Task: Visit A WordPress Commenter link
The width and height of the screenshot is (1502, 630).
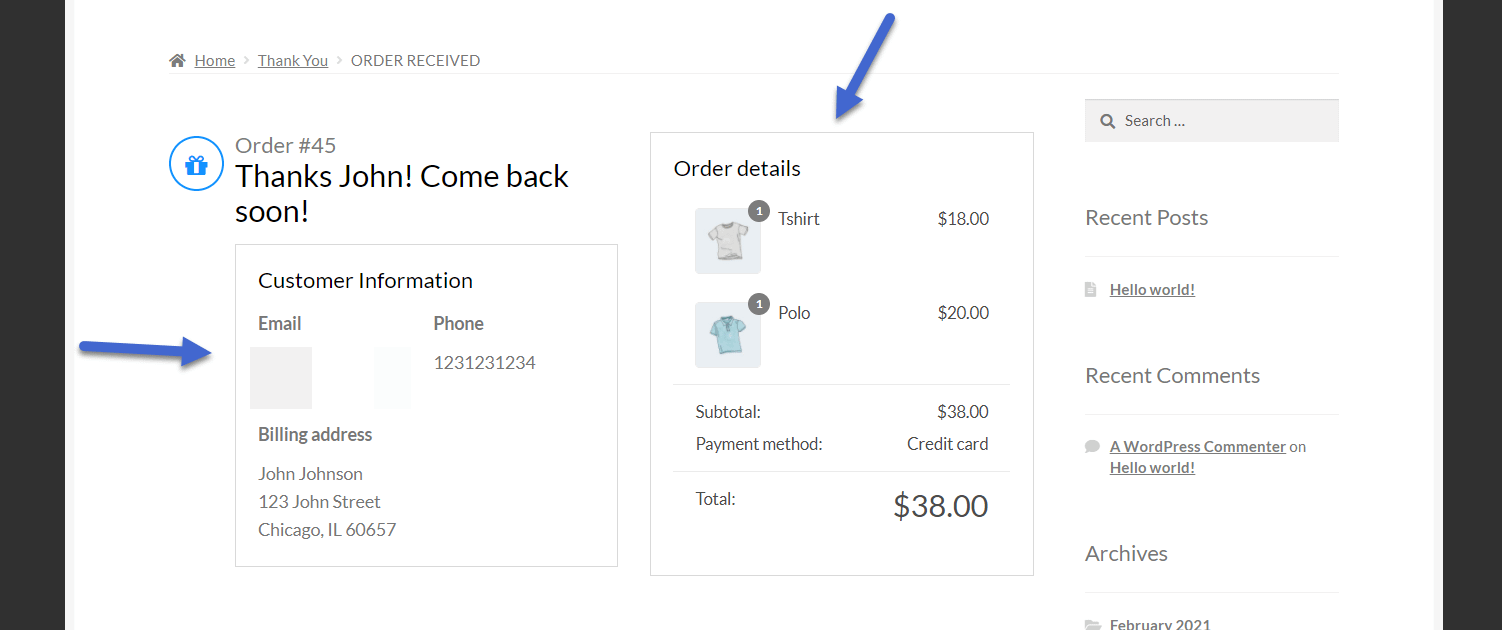Action: pos(1197,447)
